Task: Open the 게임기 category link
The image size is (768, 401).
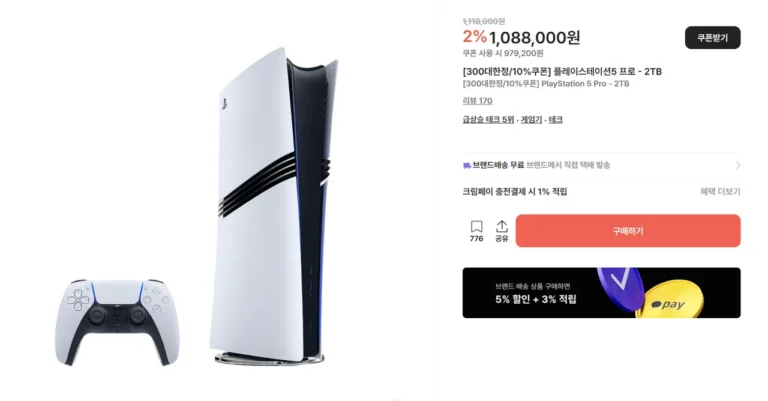Action: [531, 119]
